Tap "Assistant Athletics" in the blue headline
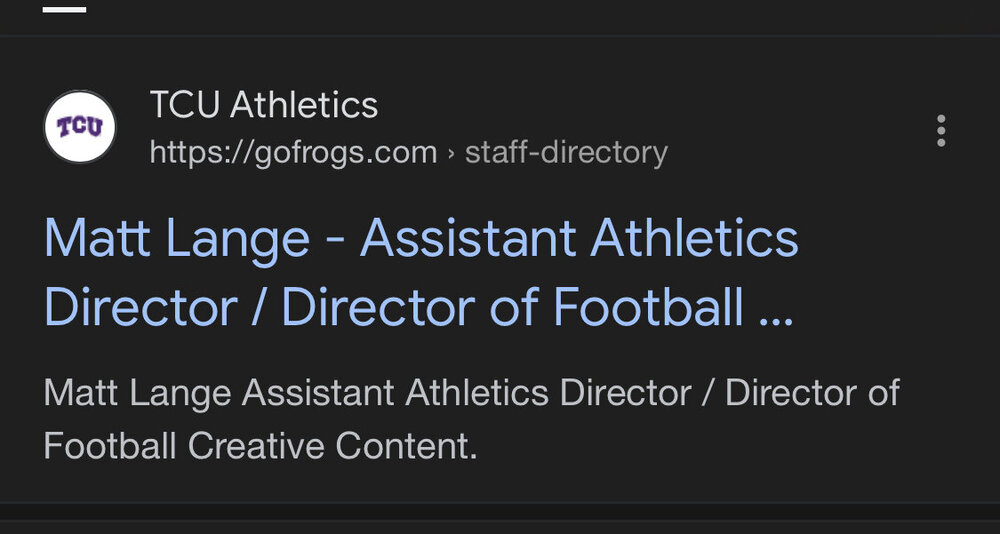Image resolution: width=1000 pixels, height=534 pixels. click(579, 239)
